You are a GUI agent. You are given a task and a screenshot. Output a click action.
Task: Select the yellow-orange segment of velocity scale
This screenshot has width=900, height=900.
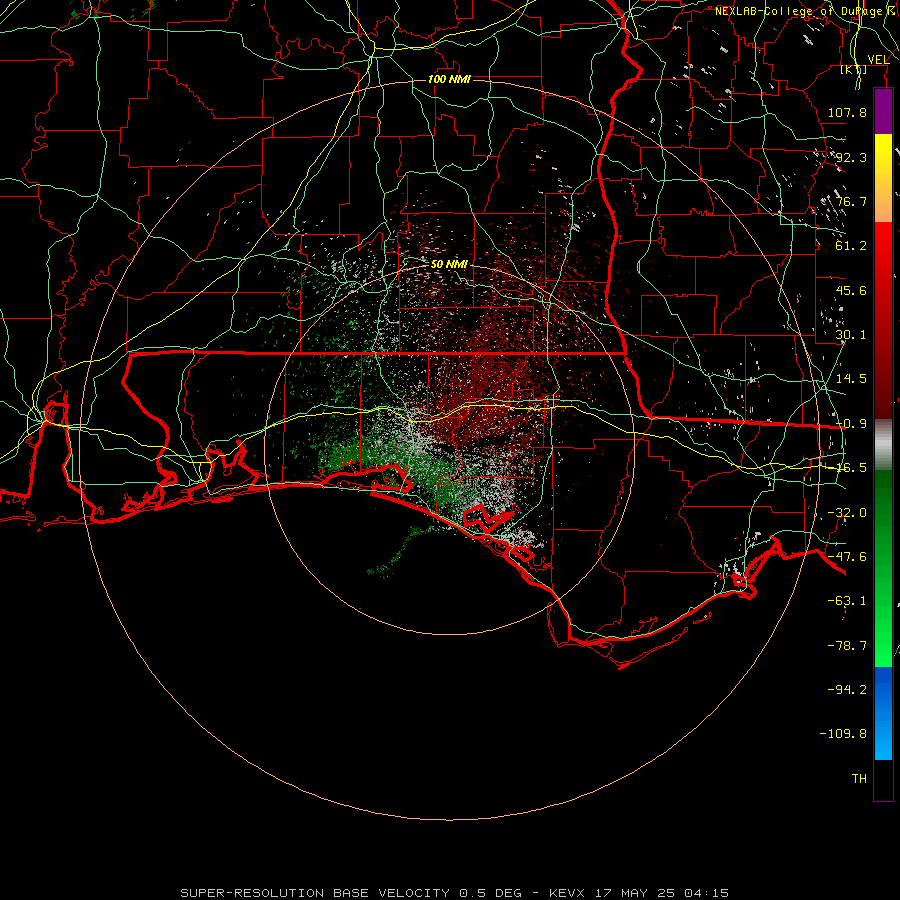click(883, 178)
